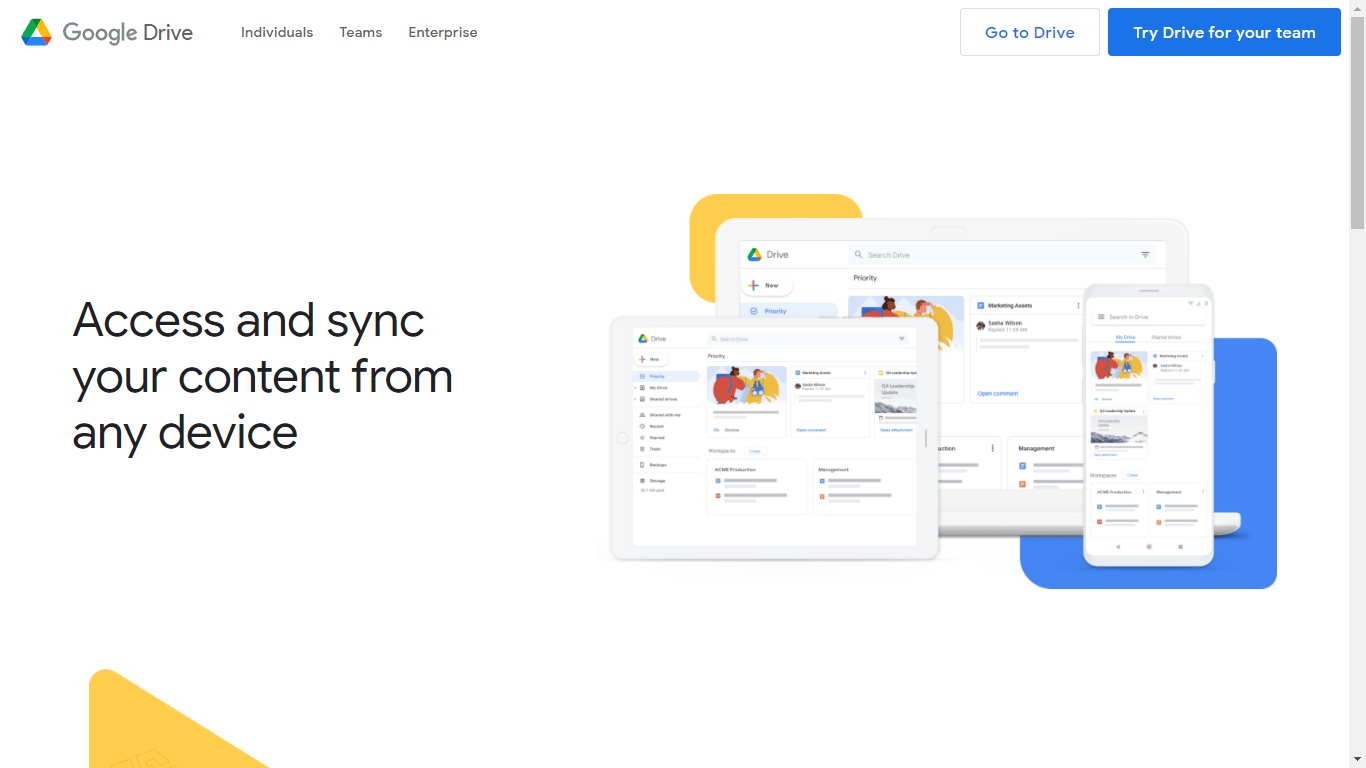Open the Teams navigation item
The width and height of the screenshot is (1366, 768).
[x=360, y=32]
